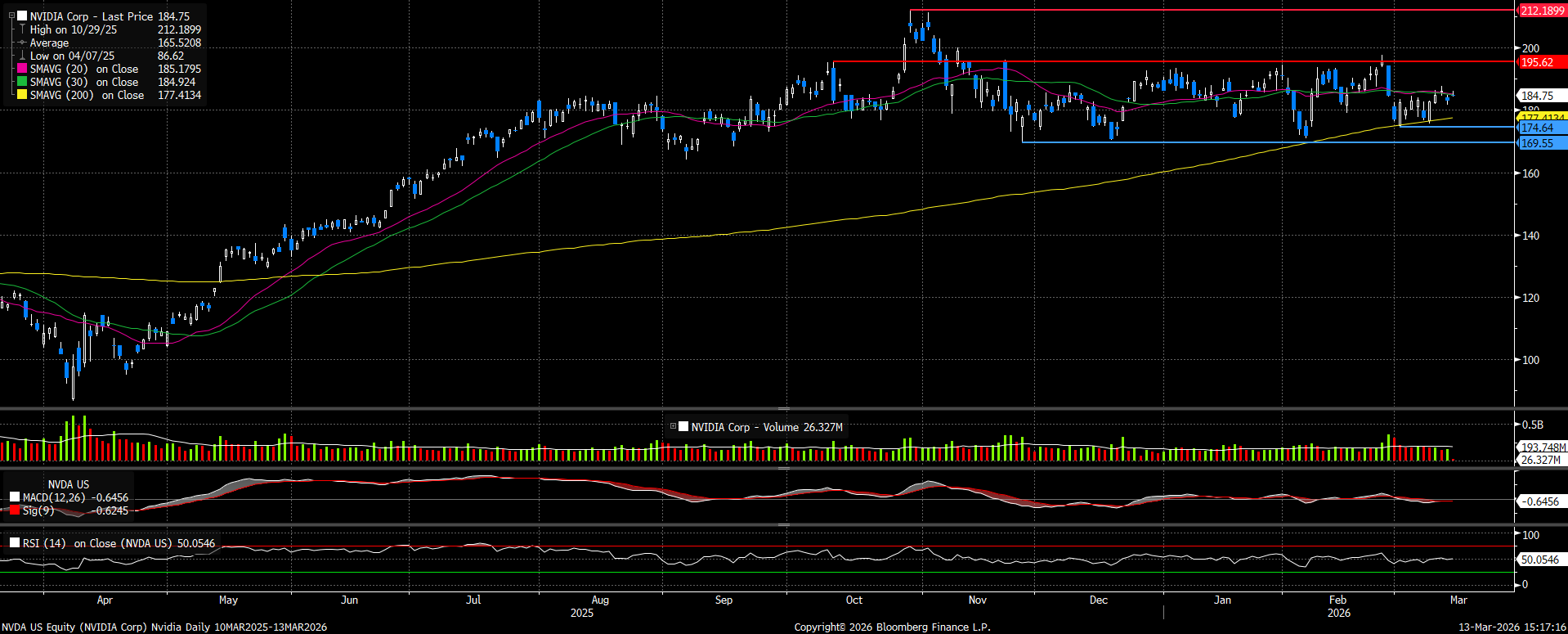Click the magenta SMAVG (20) color swatch

(22, 69)
